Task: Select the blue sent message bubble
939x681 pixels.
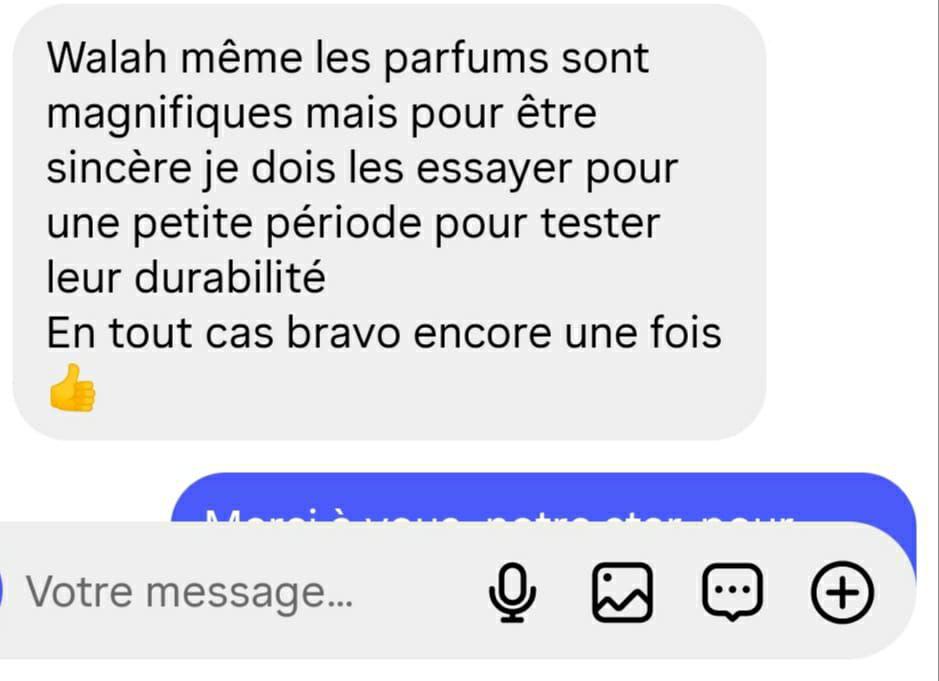Action: pos(544,497)
